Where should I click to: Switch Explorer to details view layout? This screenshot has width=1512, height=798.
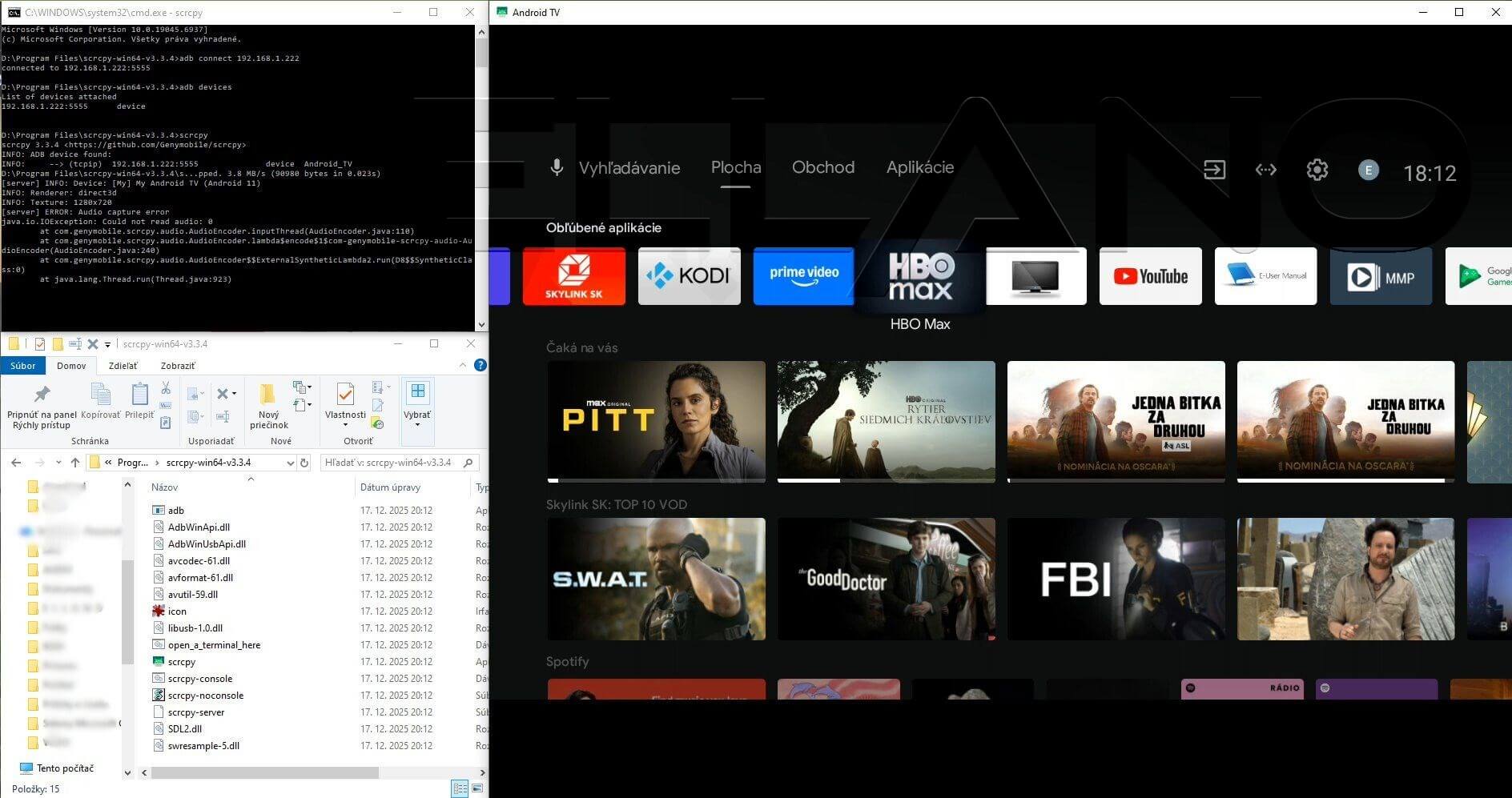(460, 788)
